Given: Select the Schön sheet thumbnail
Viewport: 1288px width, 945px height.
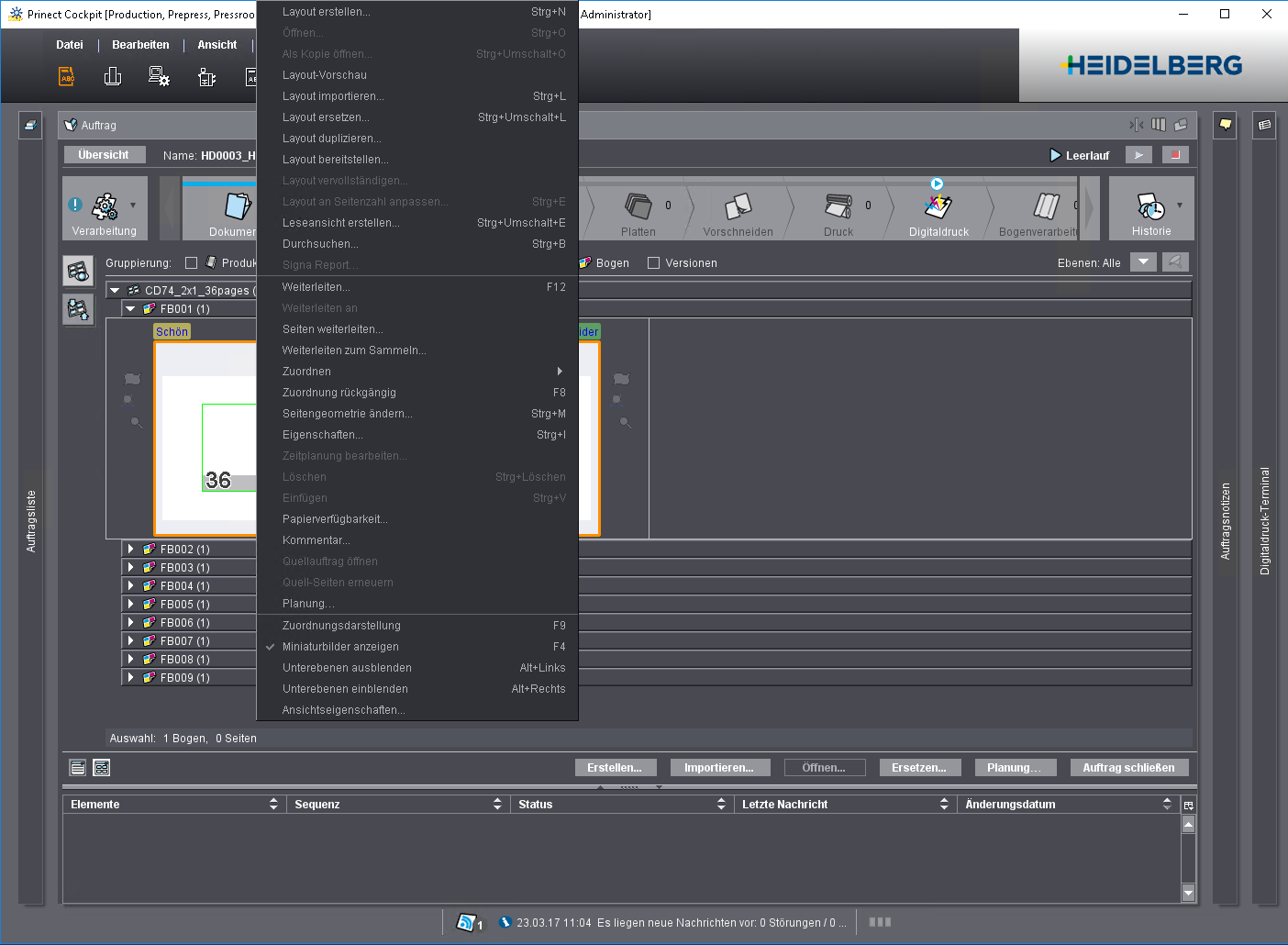Looking at the screenshot, I should coord(205,439).
